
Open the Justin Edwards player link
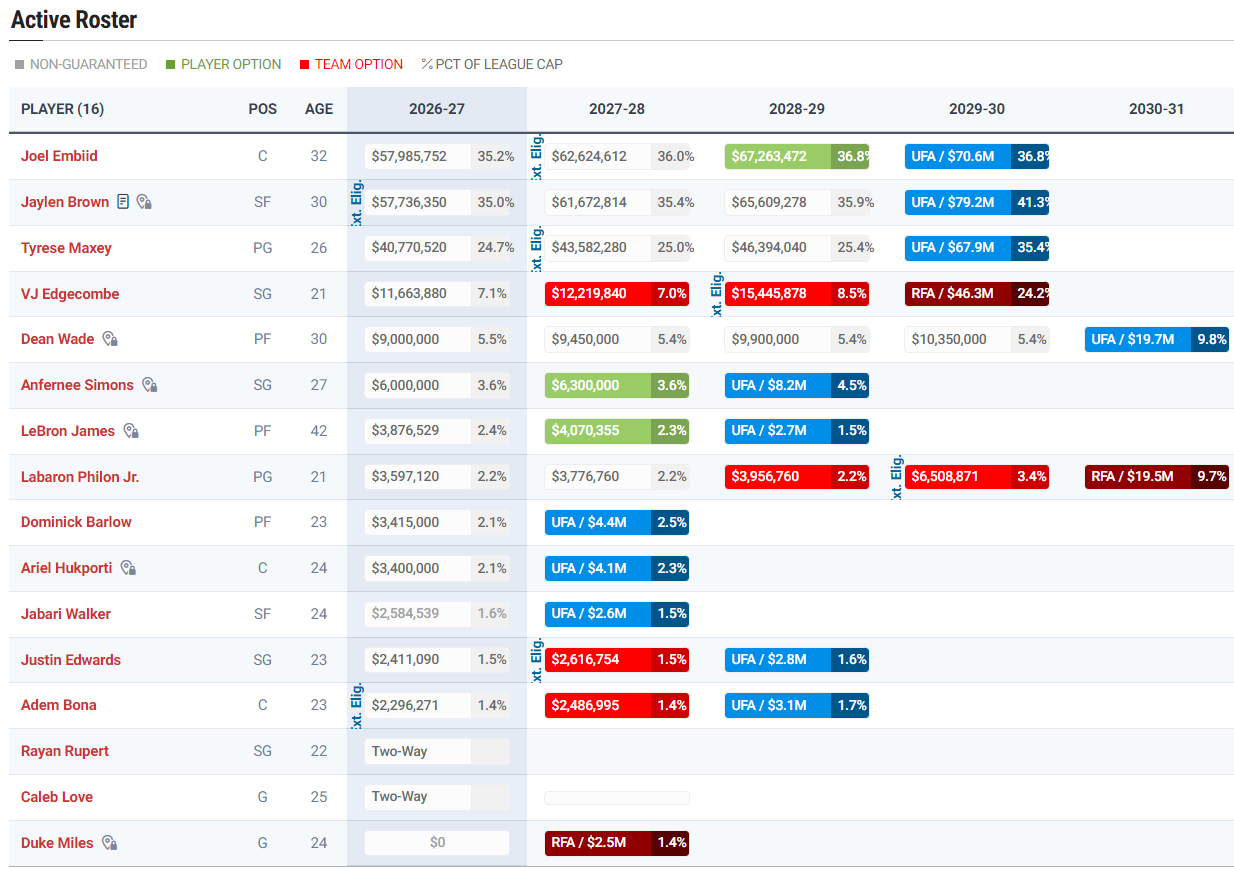click(71, 660)
